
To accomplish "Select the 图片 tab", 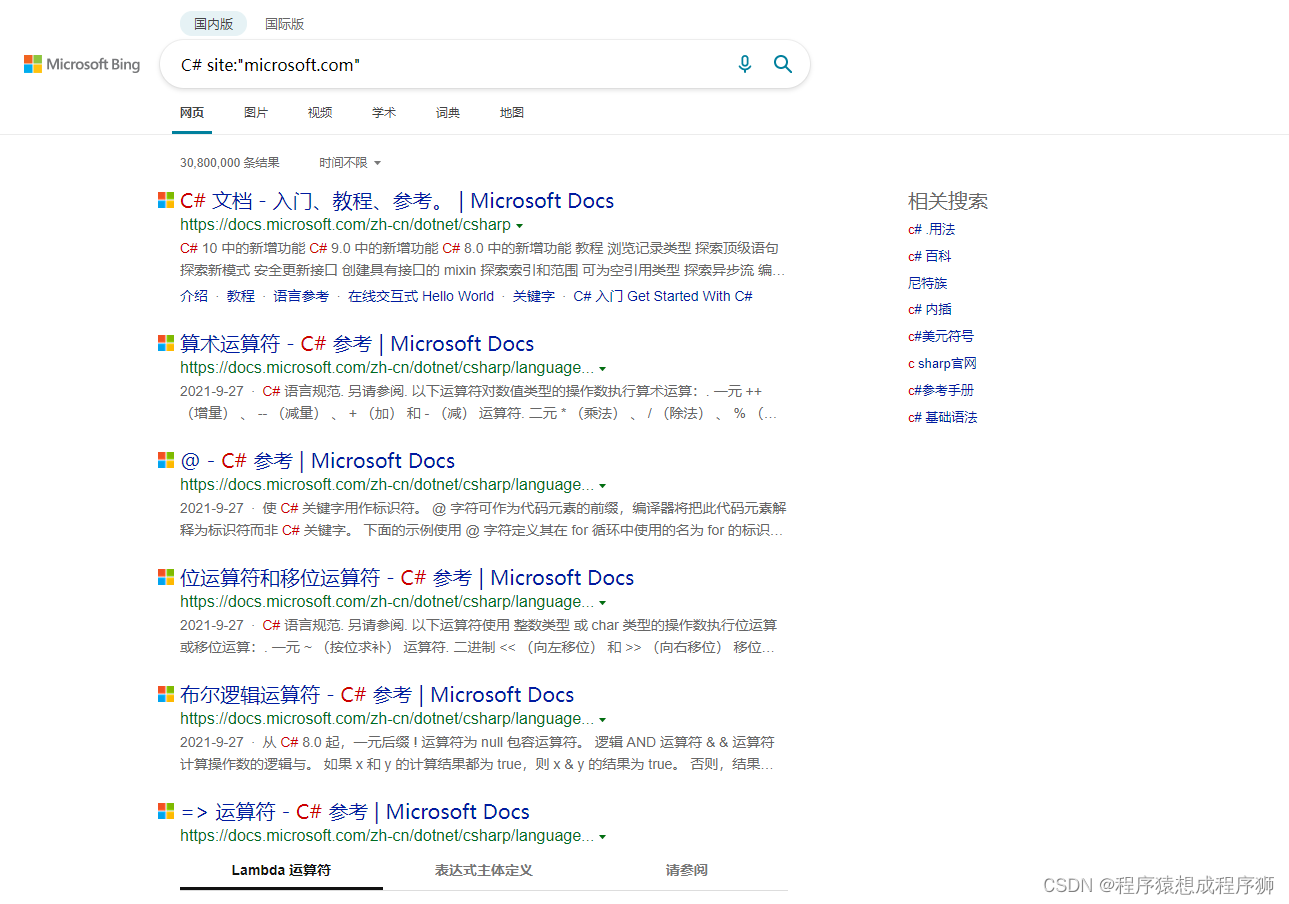I will pos(256,113).
